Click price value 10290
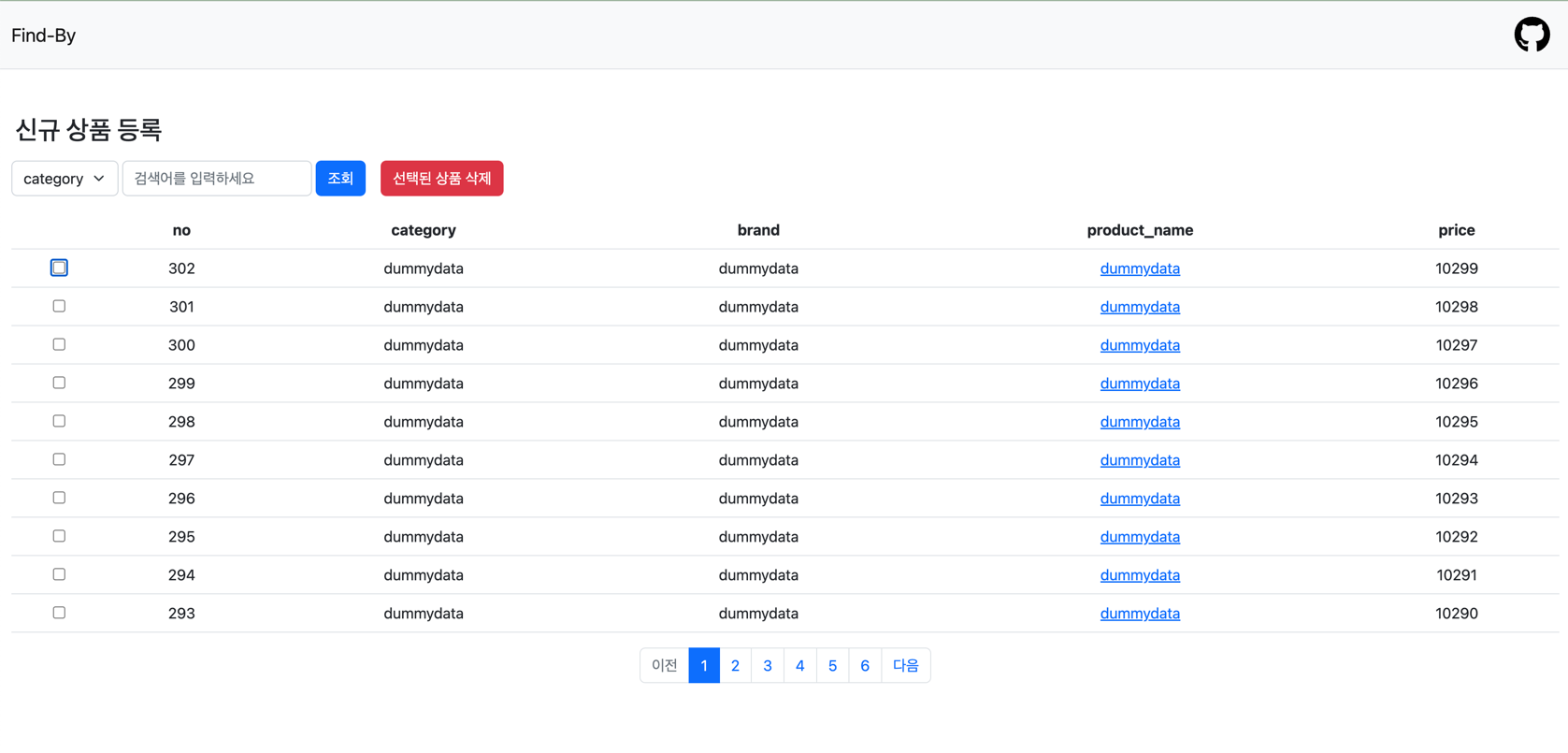Image resolution: width=1568 pixels, height=753 pixels. pos(1457,614)
